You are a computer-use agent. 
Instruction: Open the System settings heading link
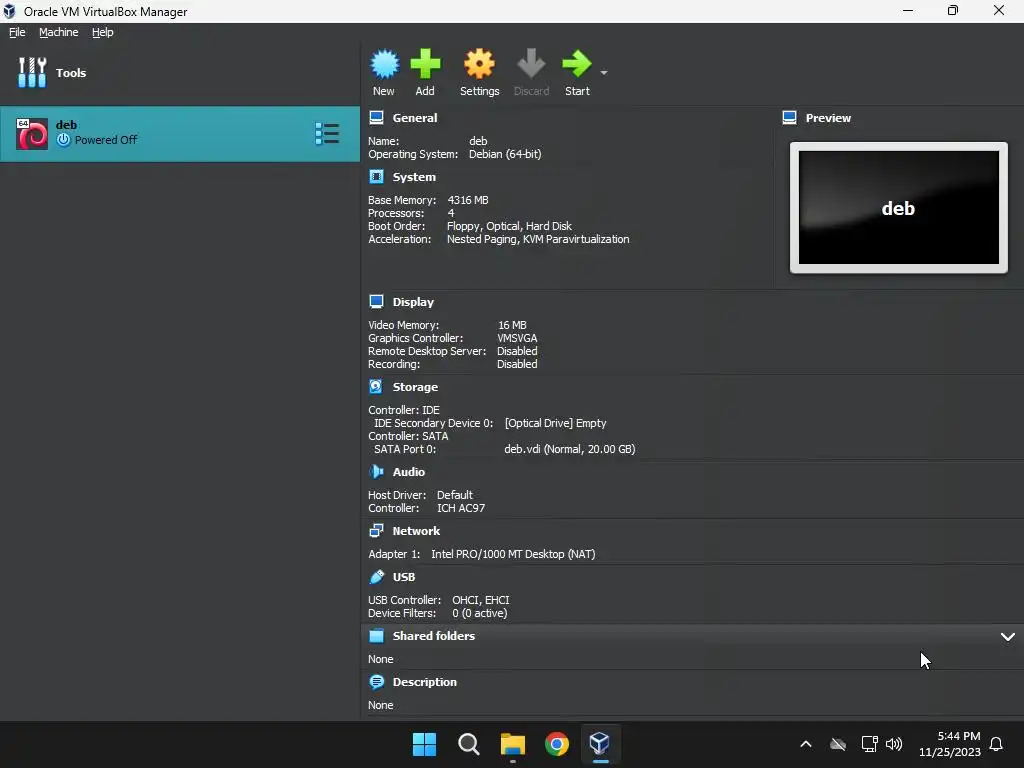[414, 177]
